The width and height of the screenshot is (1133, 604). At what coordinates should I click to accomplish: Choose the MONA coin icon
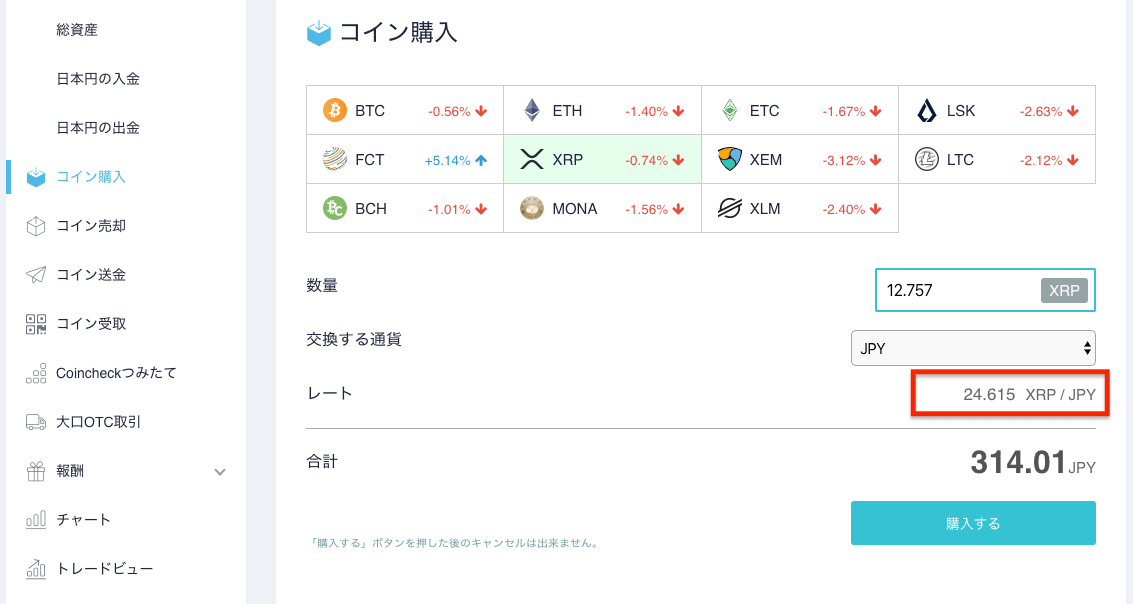point(532,208)
